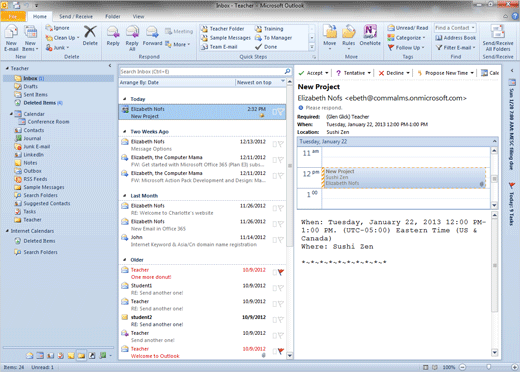Adjust the zoom slider in status bar
The height and width of the screenshot is (372, 520).
488,367
